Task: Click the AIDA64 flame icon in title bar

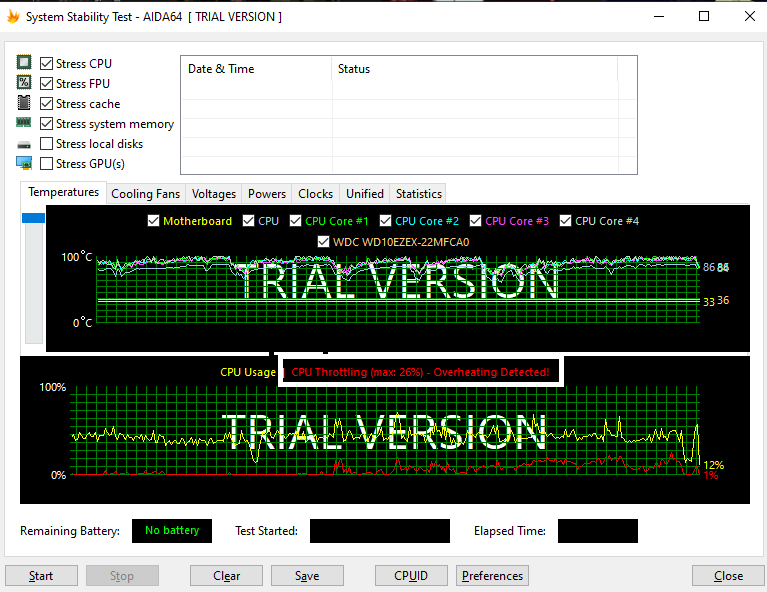Action: (x=13, y=17)
